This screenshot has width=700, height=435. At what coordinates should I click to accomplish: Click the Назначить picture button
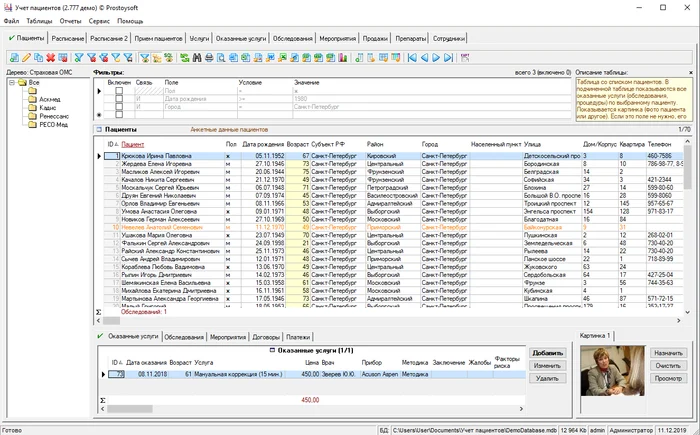coord(668,353)
